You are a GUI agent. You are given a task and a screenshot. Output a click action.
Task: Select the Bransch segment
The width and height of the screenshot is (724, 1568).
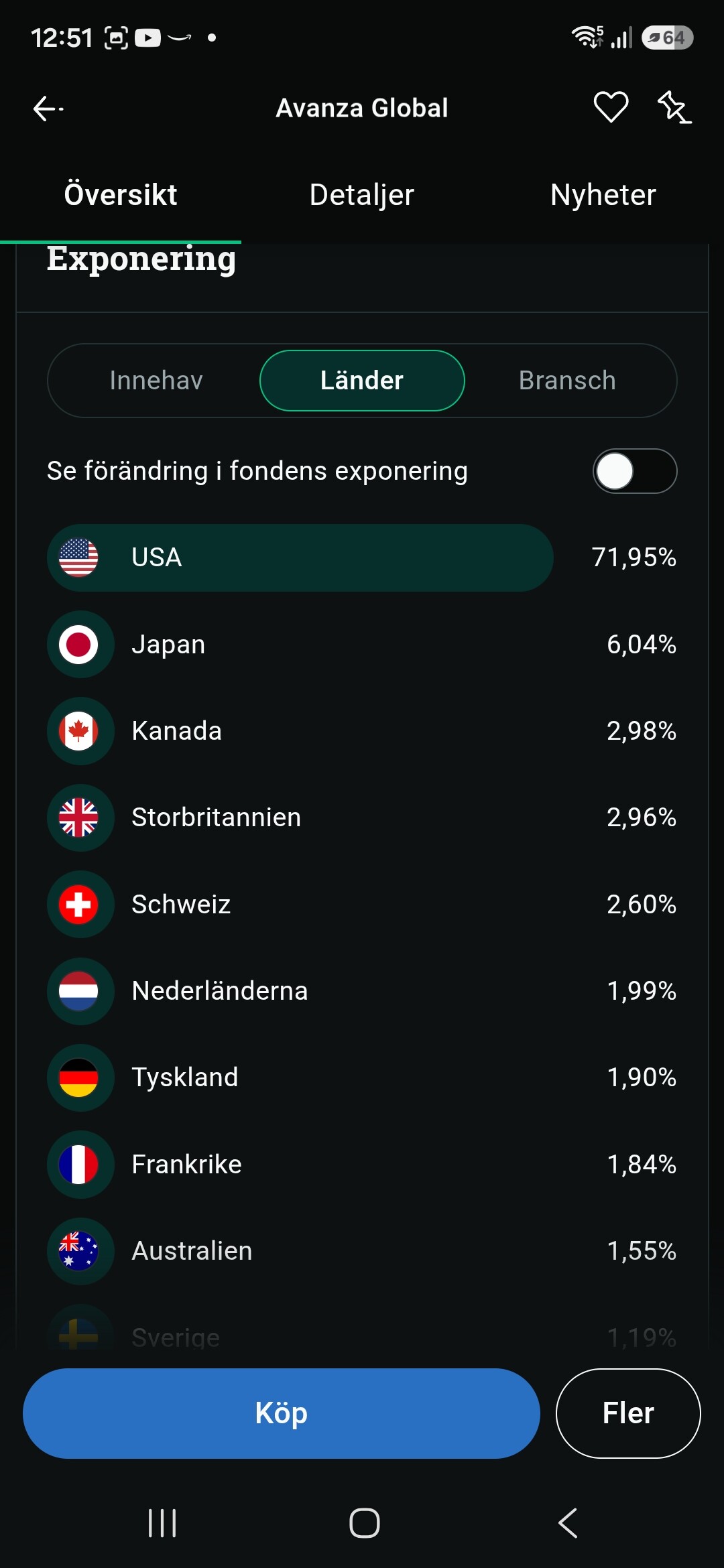[x=567, y=381]
